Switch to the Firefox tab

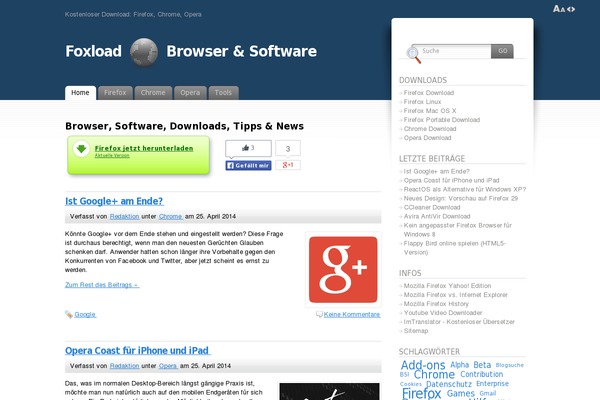115,93
